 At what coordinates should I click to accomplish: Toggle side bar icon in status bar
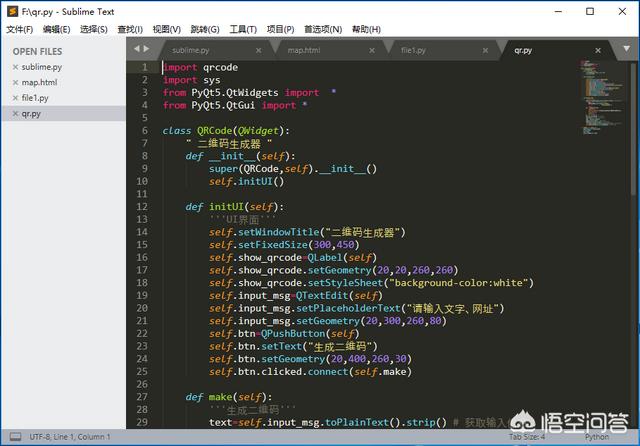[x=16, y=437]
